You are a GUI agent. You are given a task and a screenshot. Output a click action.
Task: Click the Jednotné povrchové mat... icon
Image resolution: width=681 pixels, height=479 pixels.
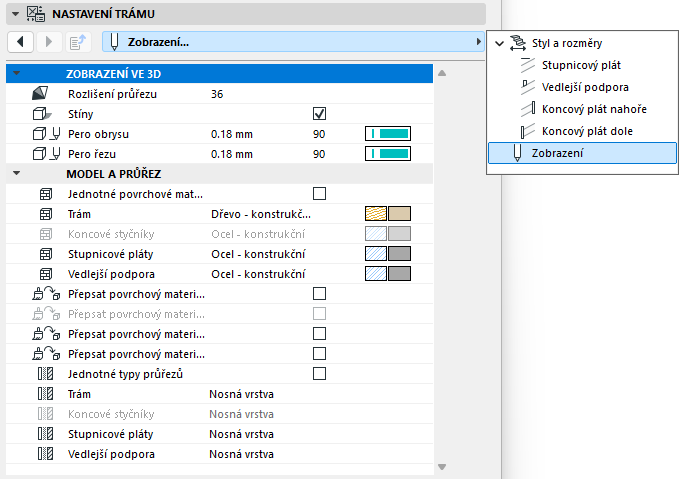46,194
